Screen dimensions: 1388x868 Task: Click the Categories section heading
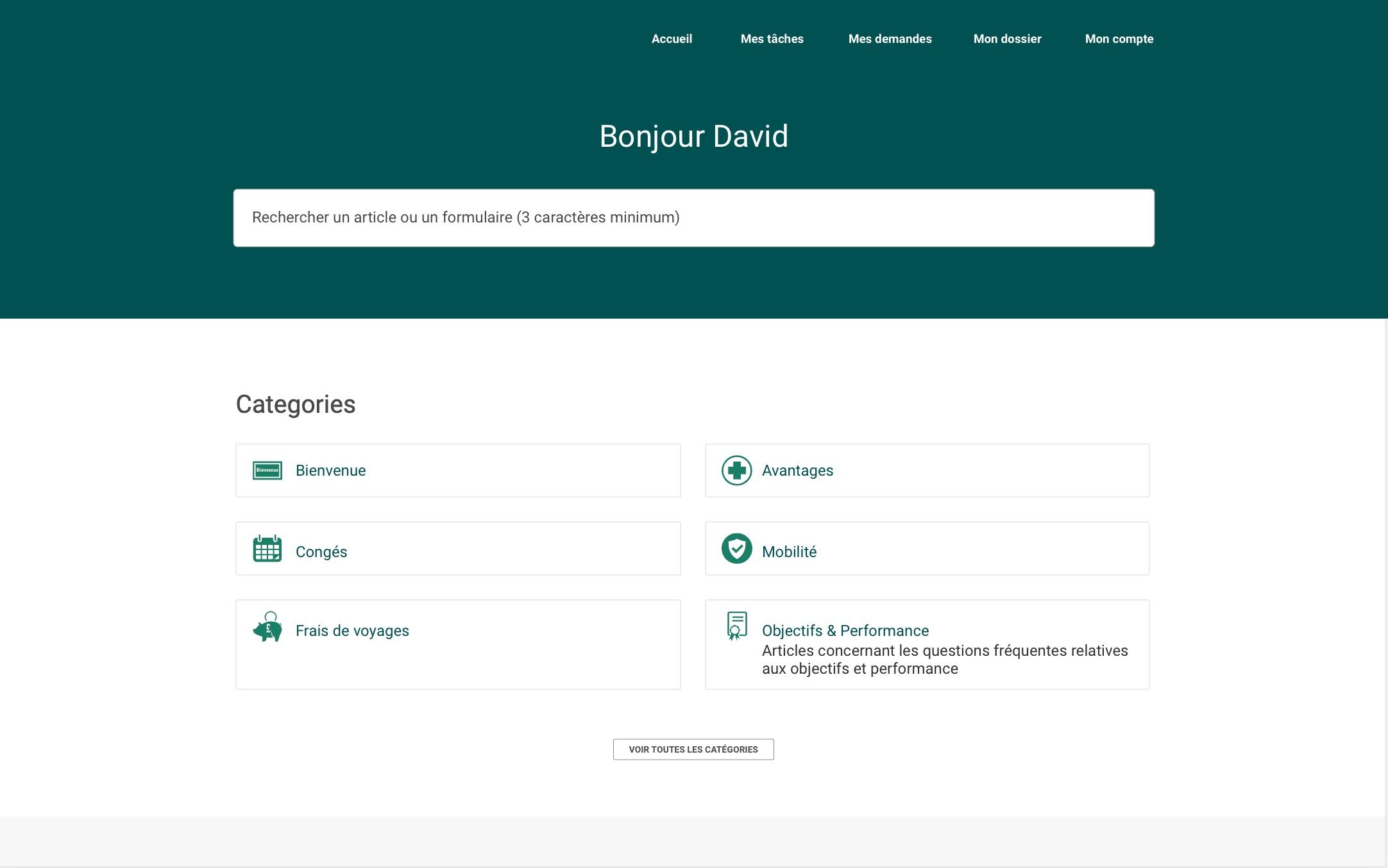tap(296, 403)
